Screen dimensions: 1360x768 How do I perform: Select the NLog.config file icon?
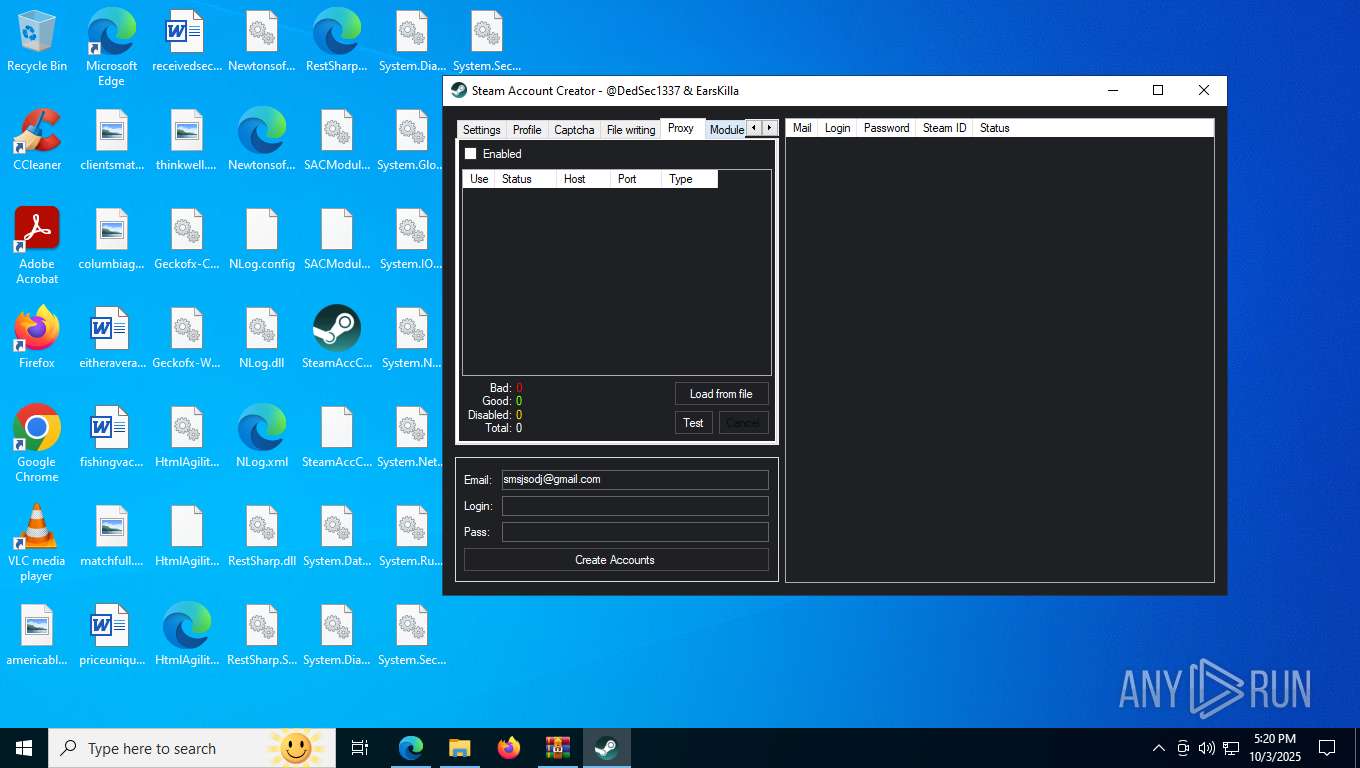(262, 240)
